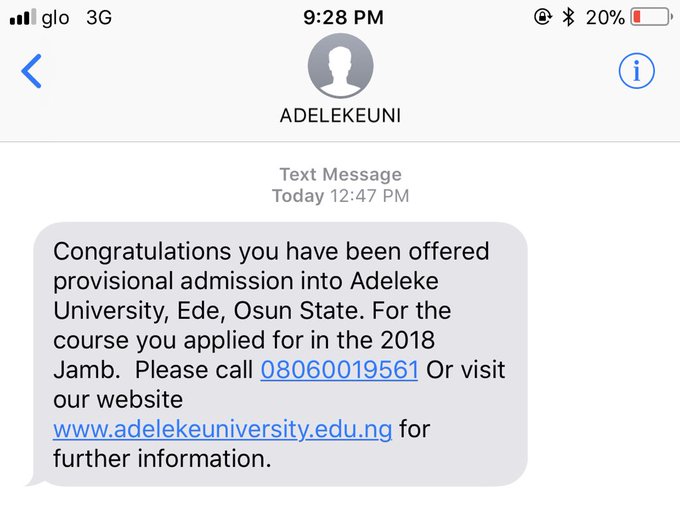Tap the blank area below the message
This screenshot has height=532, width=680.
click(x=340, y=510)
